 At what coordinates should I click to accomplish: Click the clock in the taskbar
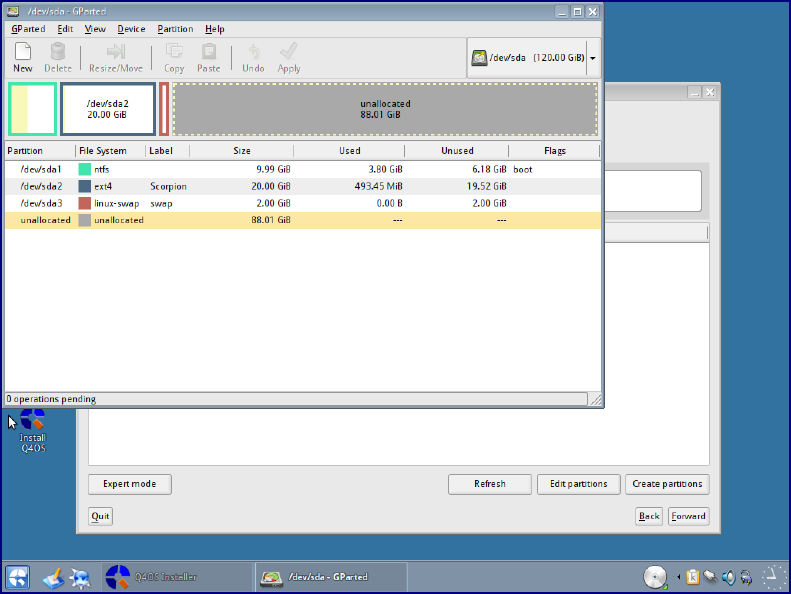773,577
